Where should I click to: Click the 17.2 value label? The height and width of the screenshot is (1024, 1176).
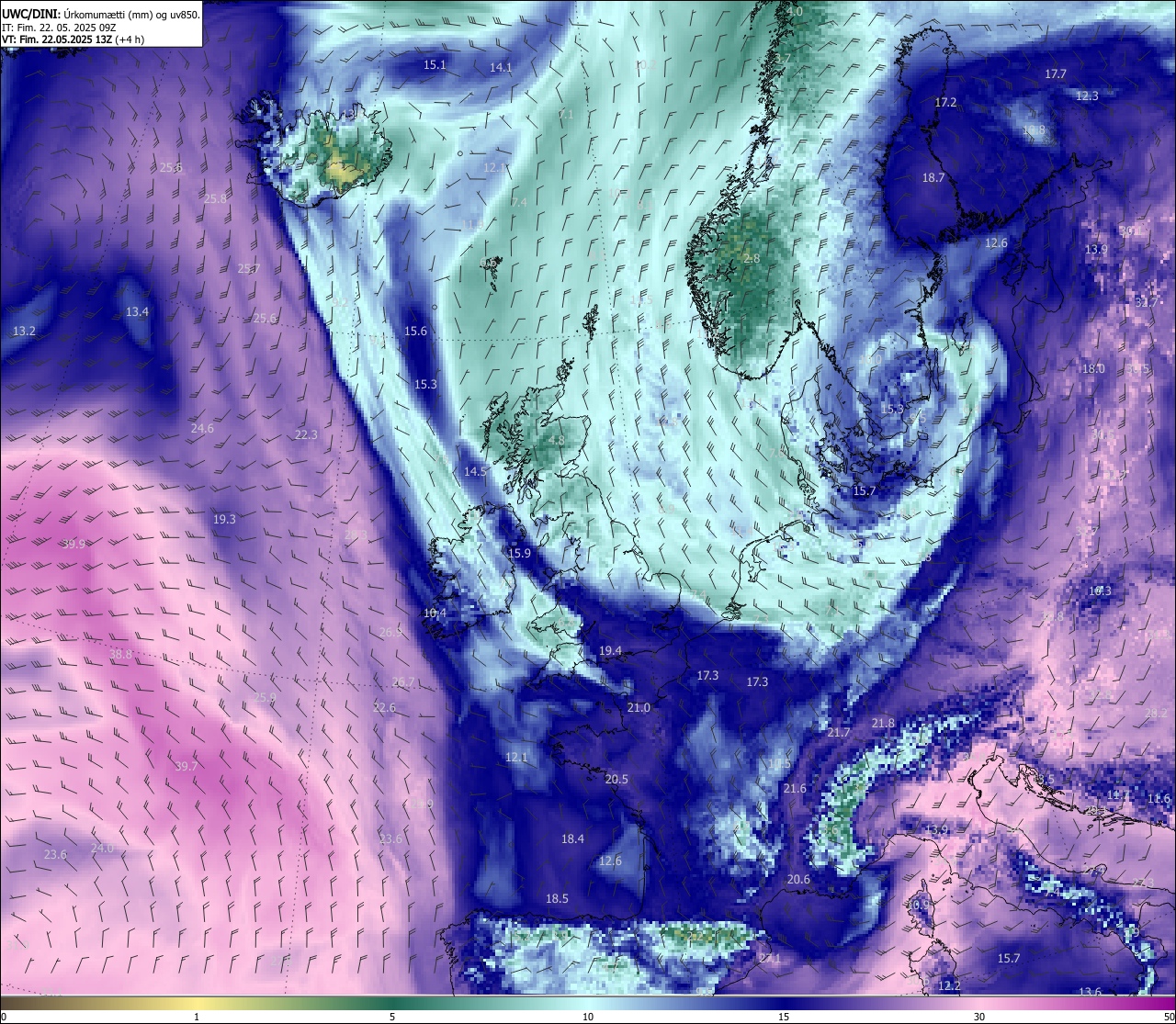tap(945, 103)
